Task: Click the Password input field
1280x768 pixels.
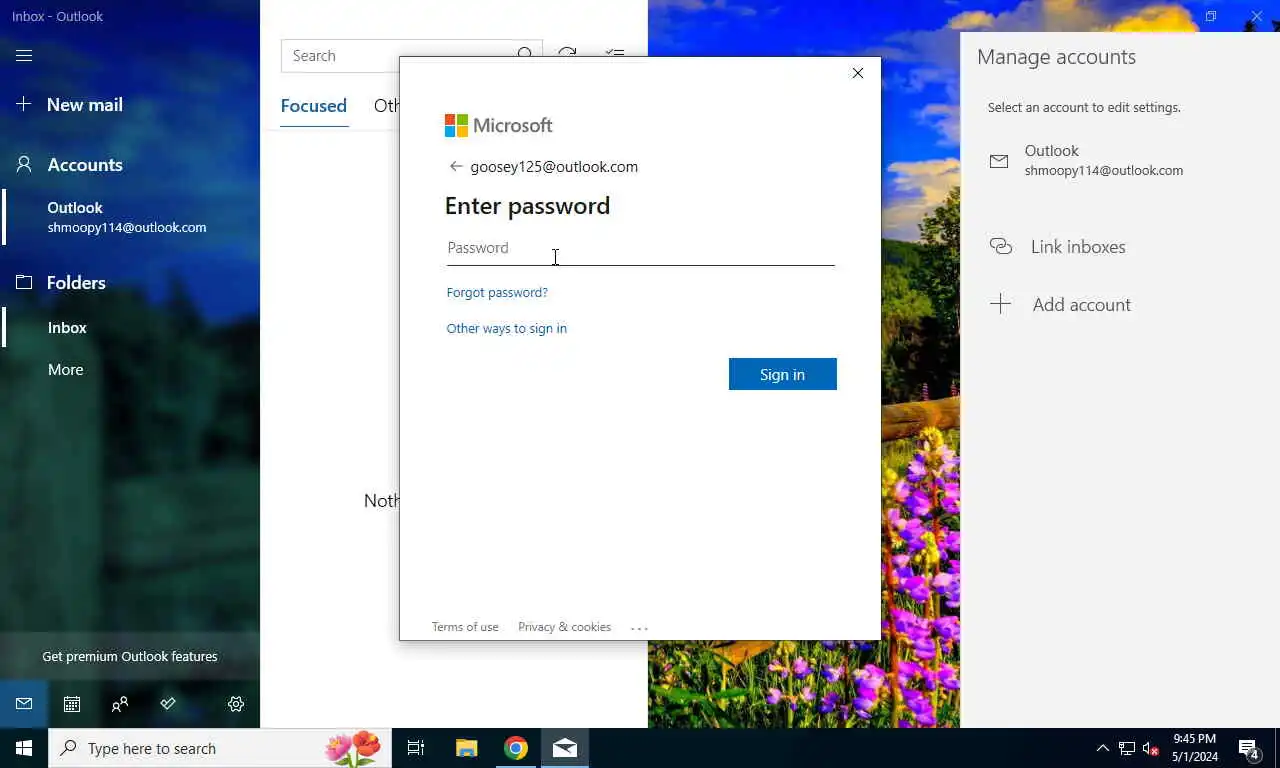Action: coord(640,248)
